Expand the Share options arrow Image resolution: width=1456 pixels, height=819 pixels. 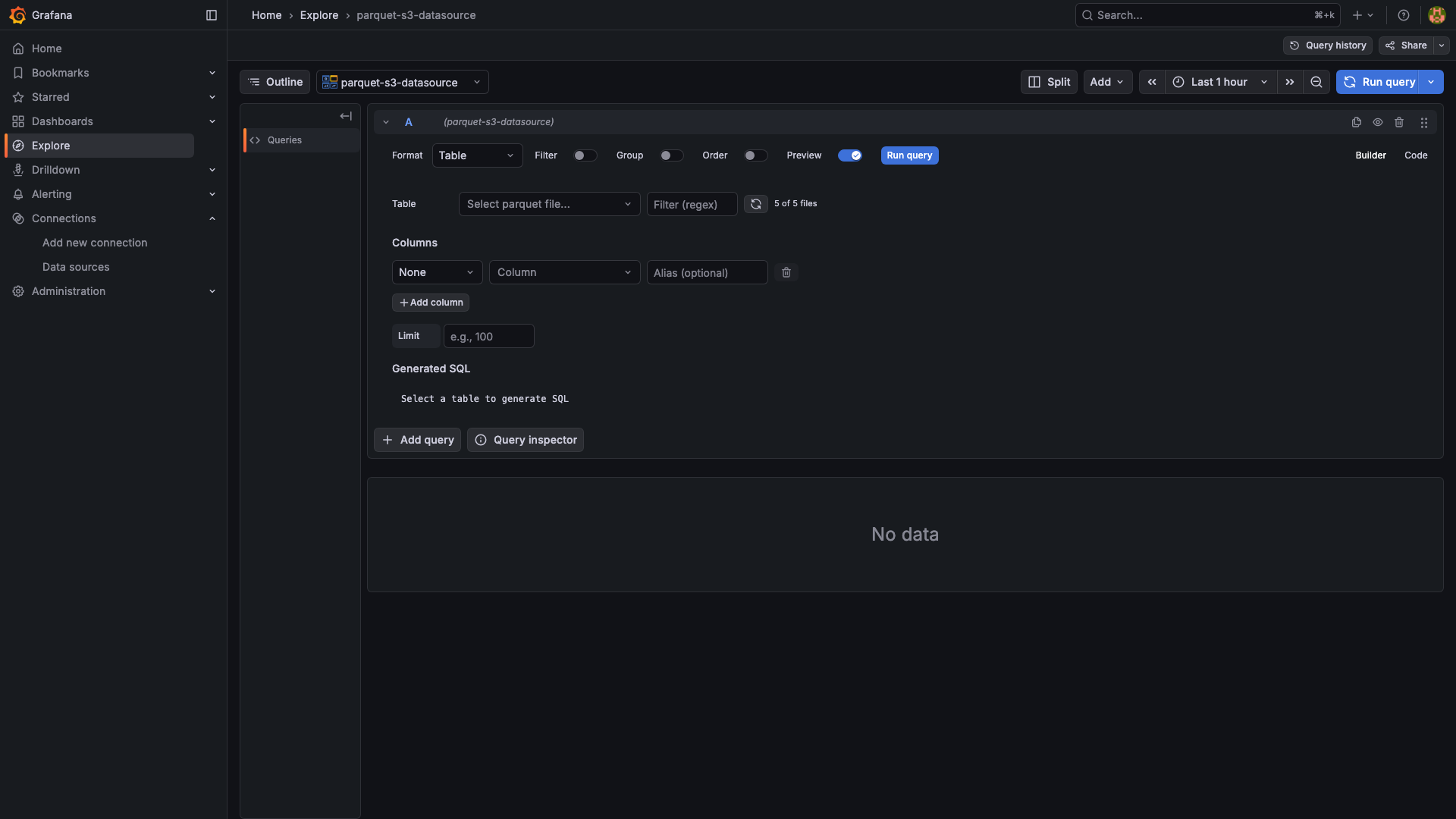pos(1442,45)
